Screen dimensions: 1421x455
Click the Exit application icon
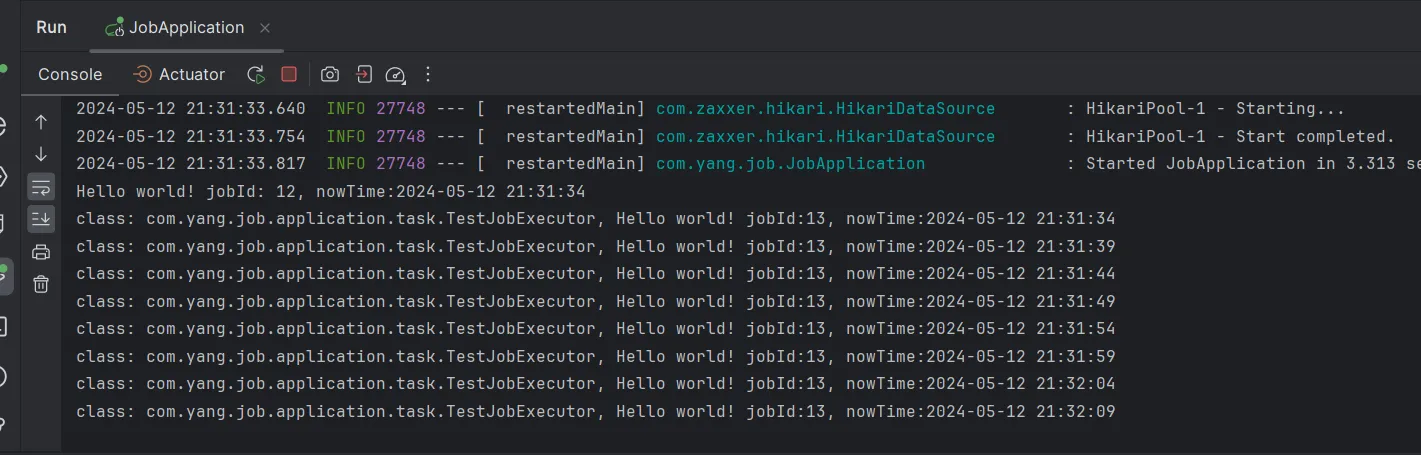click(x=364, y=74)
